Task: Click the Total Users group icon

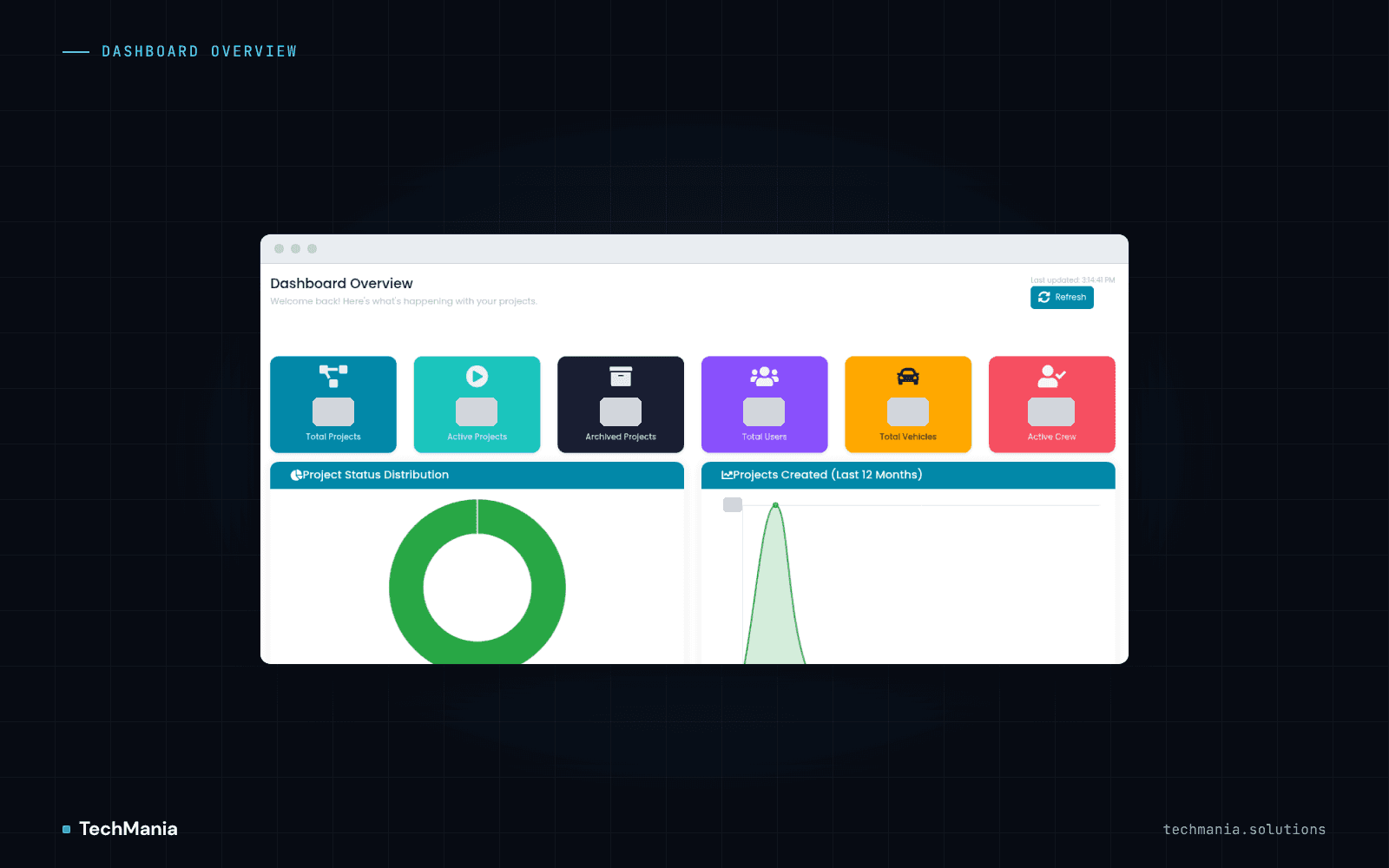Action: pyautogui.click(x=765, y=376)
